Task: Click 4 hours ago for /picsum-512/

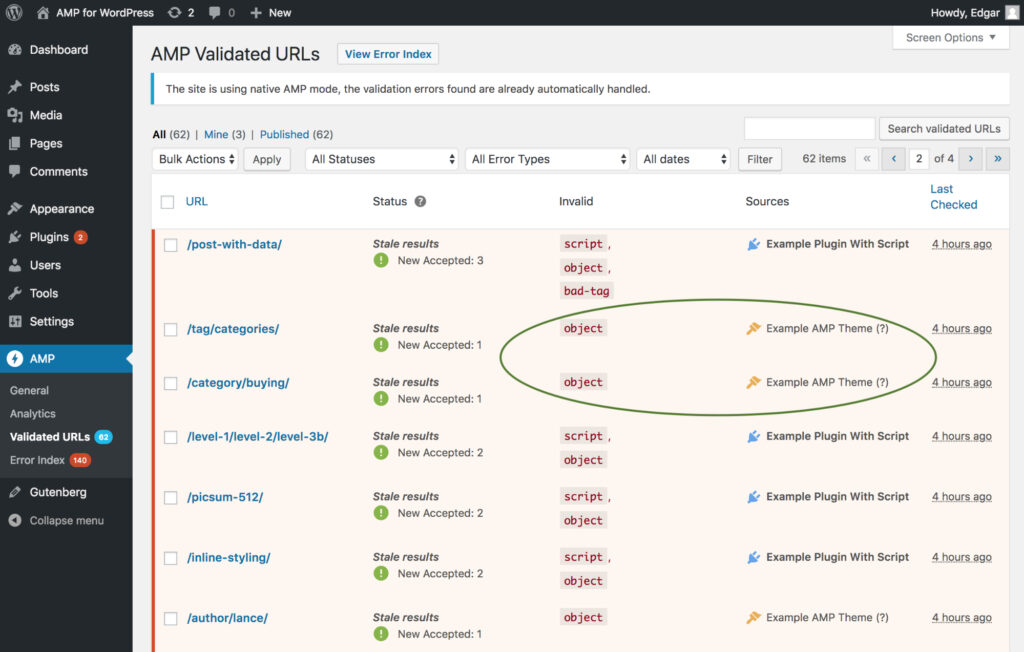Action: click(x=961, y=497)
